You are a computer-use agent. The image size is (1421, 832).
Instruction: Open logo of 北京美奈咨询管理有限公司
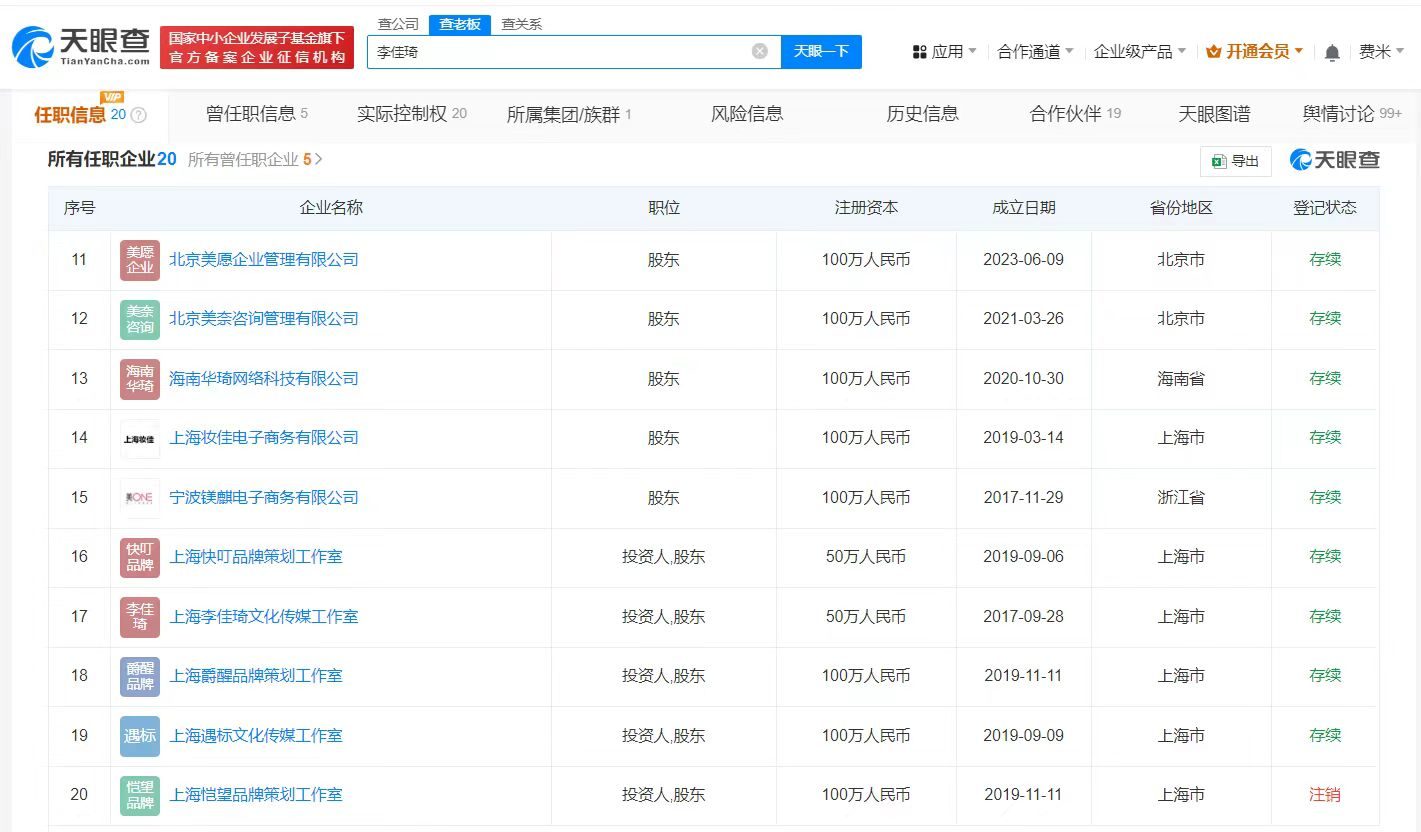pyautogui.click(x=140, y=319)
